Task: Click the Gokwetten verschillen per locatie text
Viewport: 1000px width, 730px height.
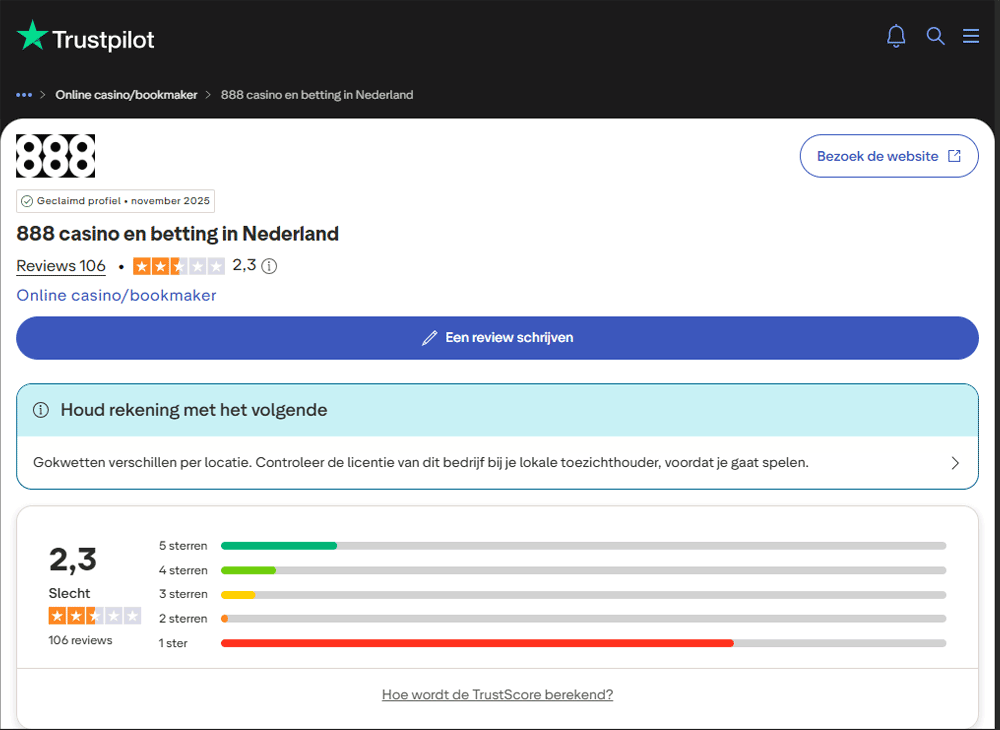Action: 421,462
